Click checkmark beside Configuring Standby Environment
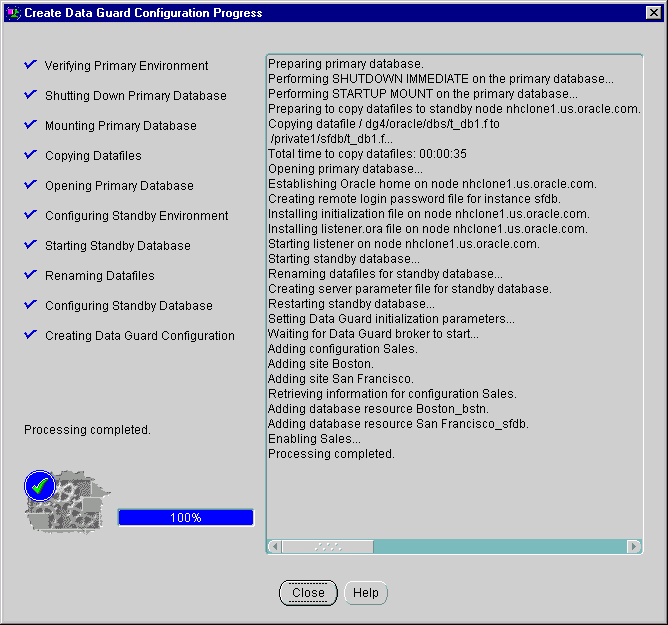The height and width of the screenshot is (625, 668). coord(30,214)
